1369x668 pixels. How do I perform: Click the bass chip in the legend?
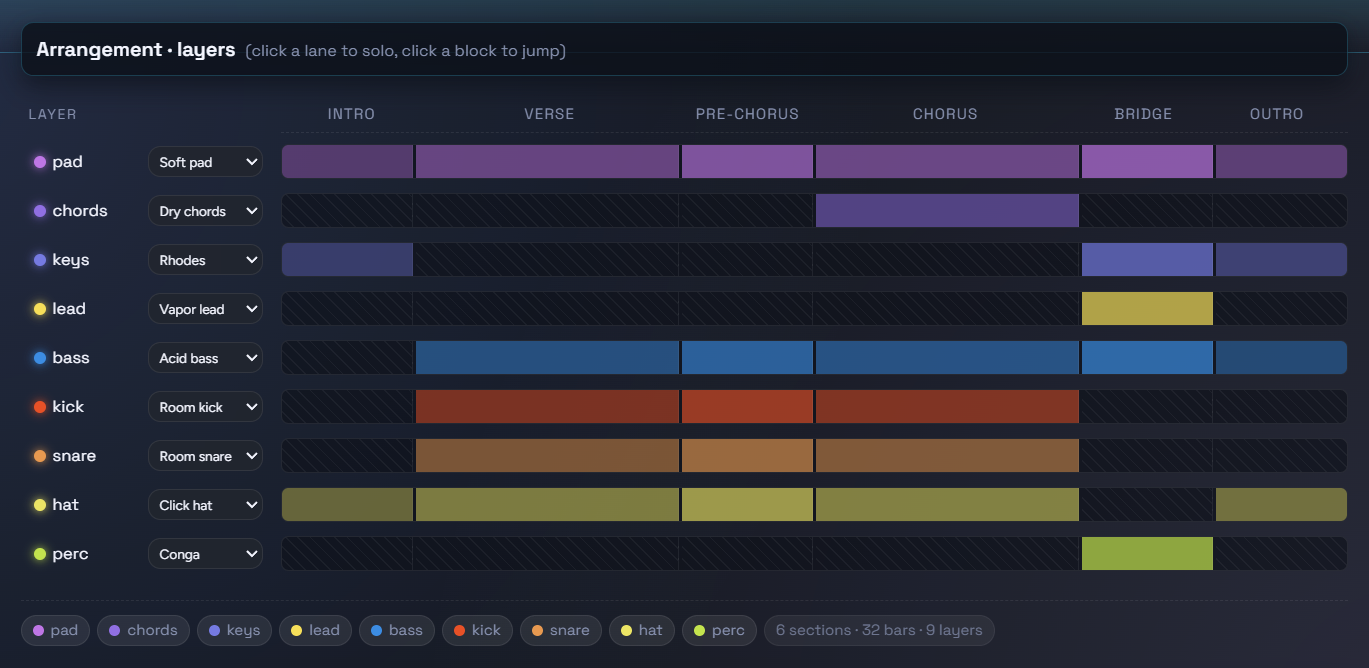[397, 630]
